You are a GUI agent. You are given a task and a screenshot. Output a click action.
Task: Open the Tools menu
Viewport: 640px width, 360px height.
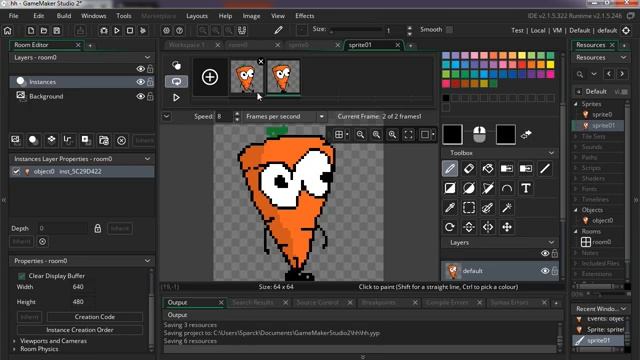[x=124, y=16]
